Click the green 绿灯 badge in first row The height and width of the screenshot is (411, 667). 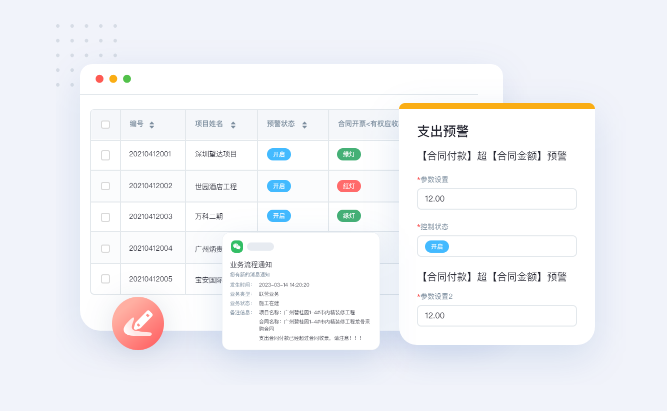(349, 155)
